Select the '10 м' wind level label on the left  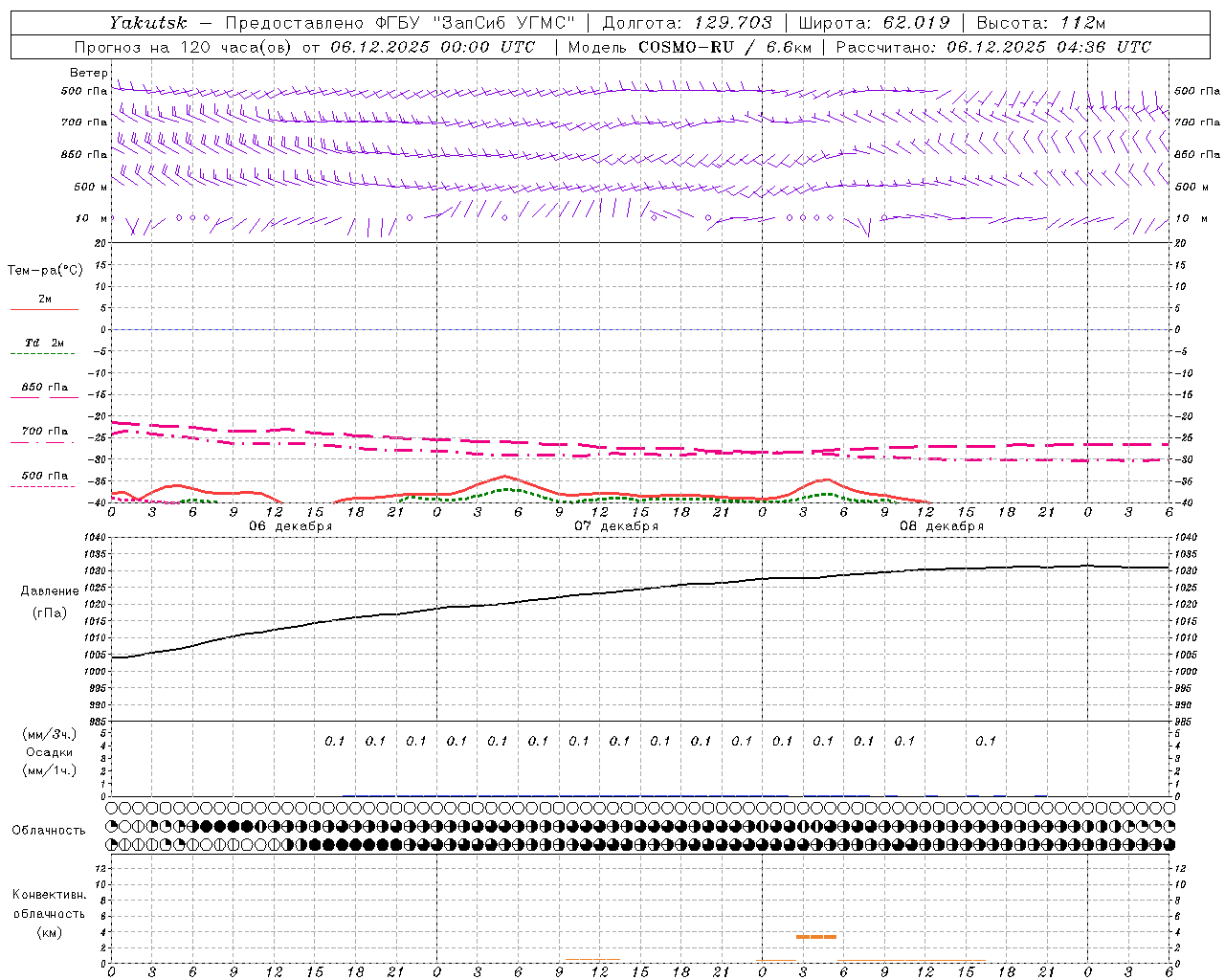[91, 218]
